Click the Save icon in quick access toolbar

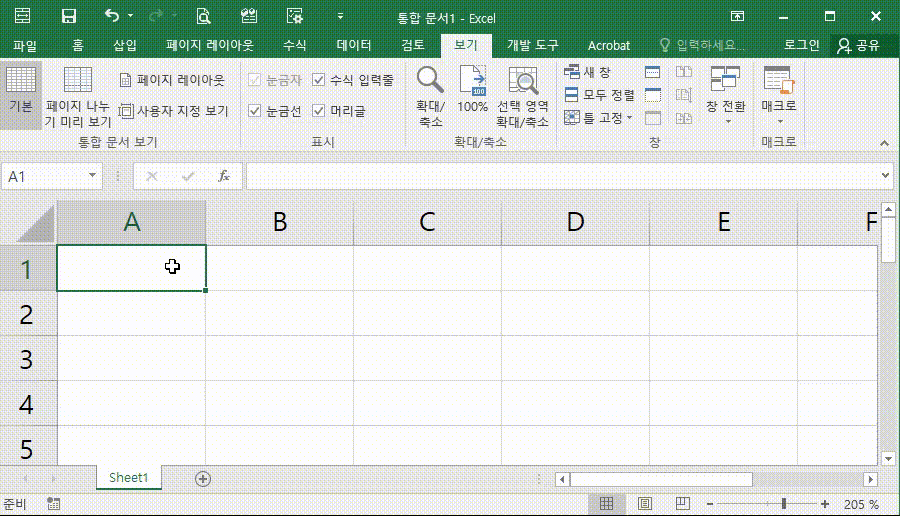[x=69, y=16]
